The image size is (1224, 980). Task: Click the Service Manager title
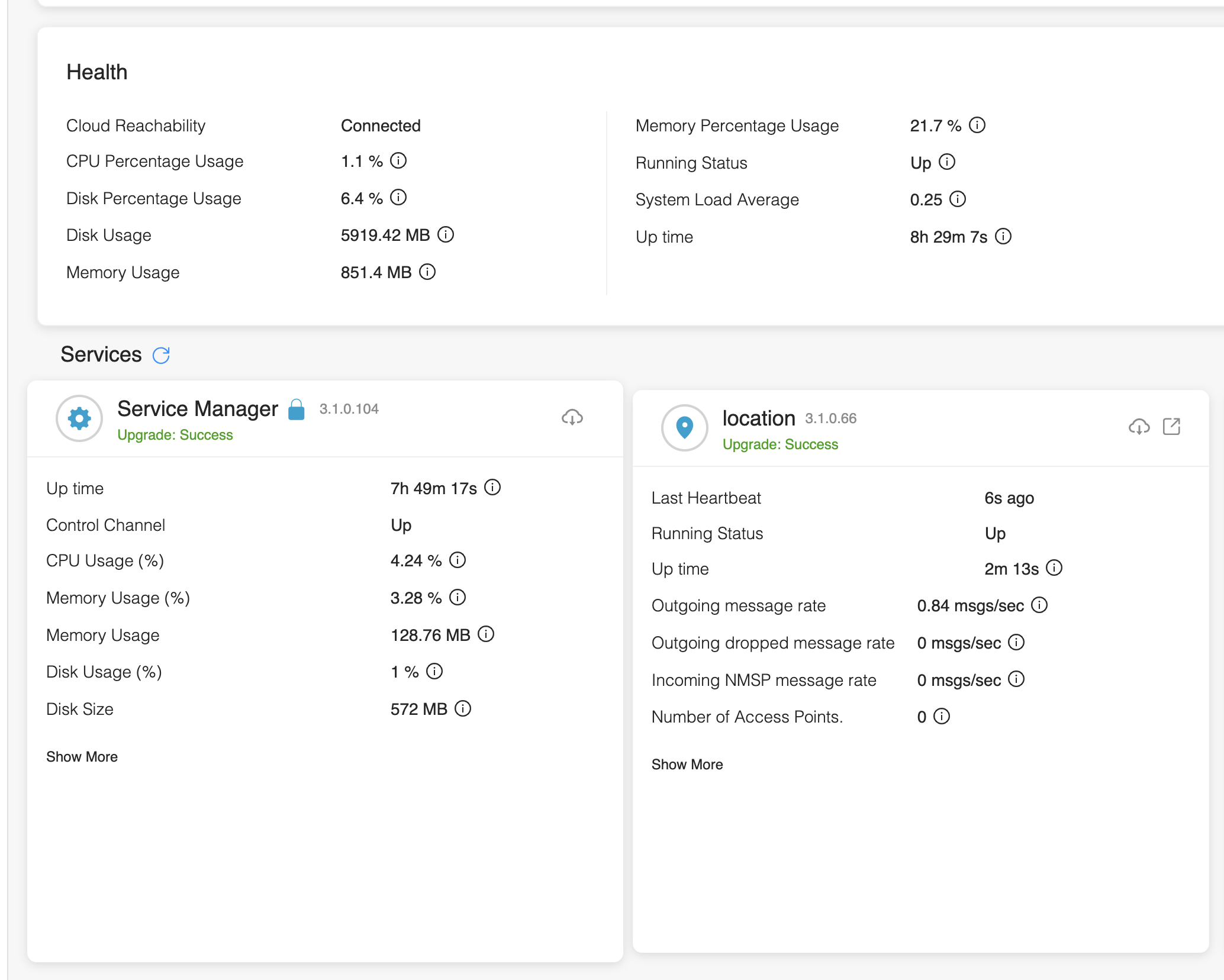pos(198,409)
